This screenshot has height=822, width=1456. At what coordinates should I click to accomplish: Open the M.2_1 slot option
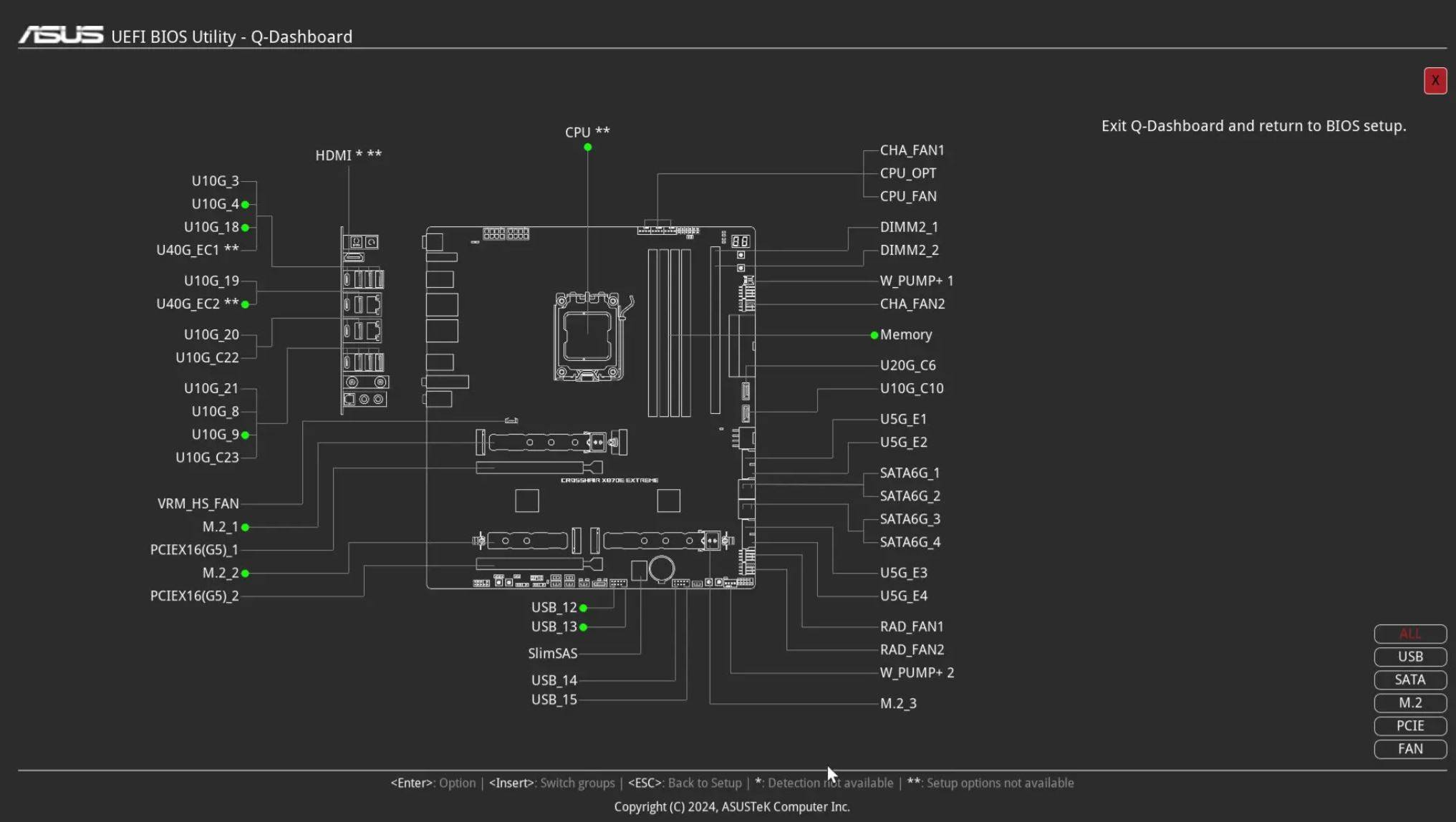click(x=220, y=527)
